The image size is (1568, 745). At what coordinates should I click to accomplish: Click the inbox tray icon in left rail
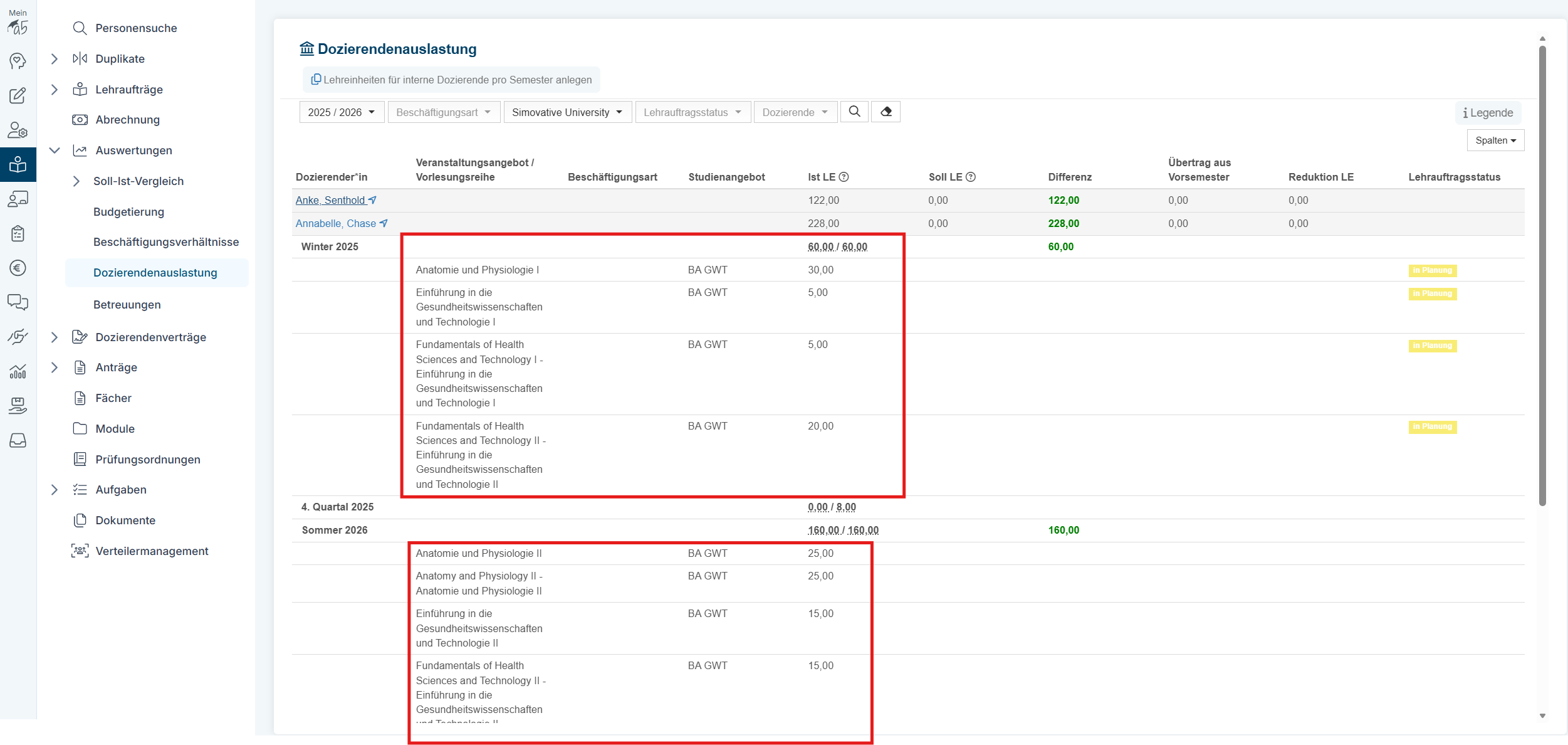(18, 440)
